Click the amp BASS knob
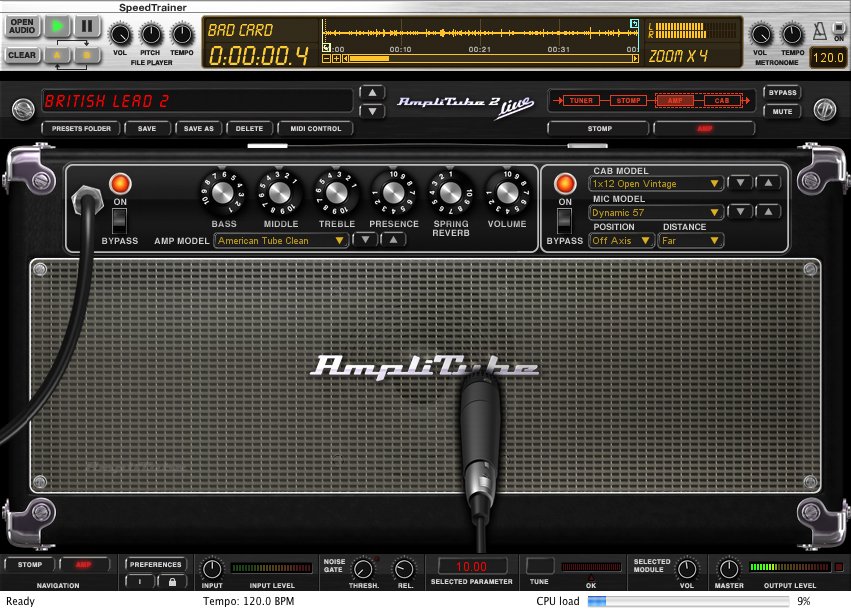 223,193
